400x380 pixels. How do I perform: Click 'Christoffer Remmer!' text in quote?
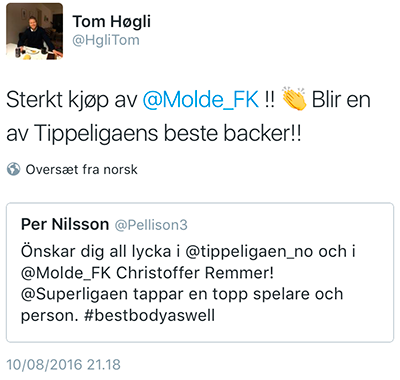[x=195, y=273]
